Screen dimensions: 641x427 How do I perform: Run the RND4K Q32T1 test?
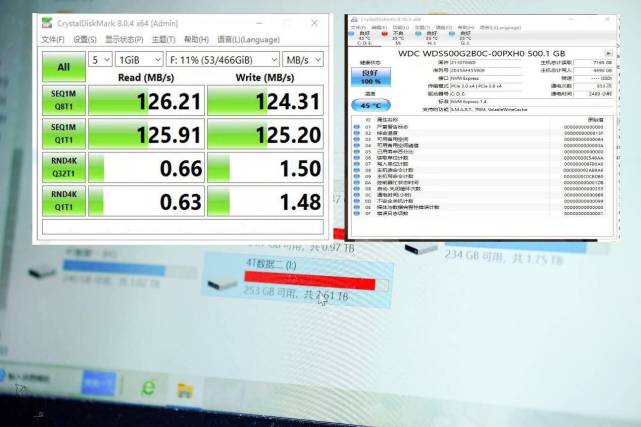coord(64,167)
